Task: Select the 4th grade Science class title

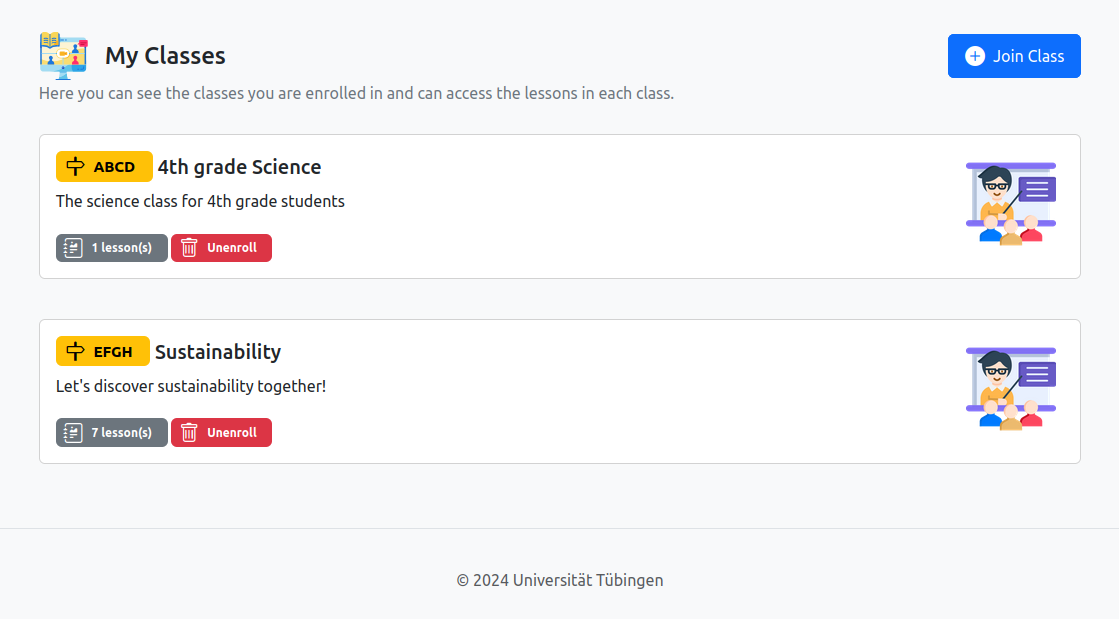Action: click(239, 167)
